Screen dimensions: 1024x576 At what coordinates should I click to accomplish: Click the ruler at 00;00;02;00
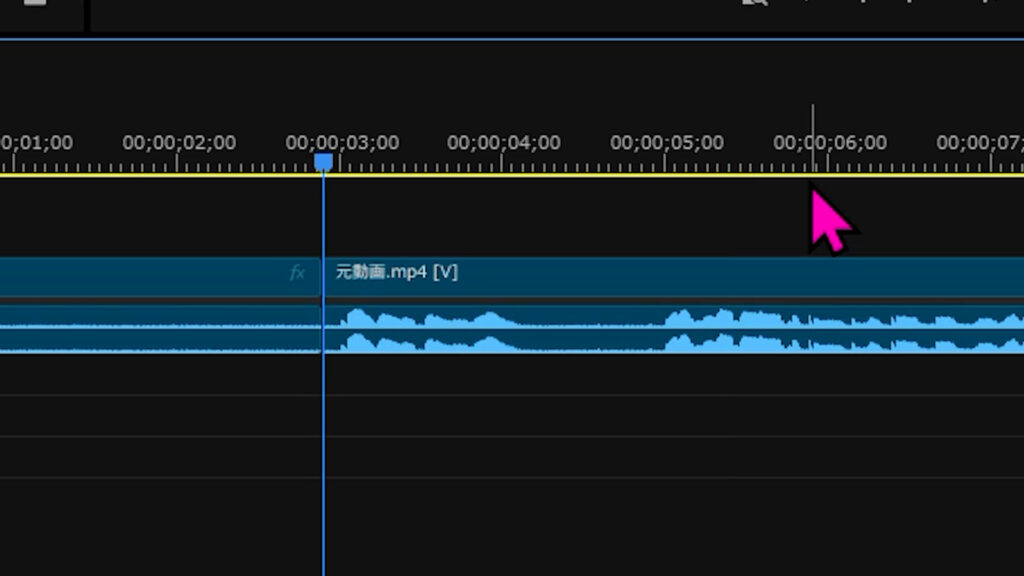pos(179,143)
